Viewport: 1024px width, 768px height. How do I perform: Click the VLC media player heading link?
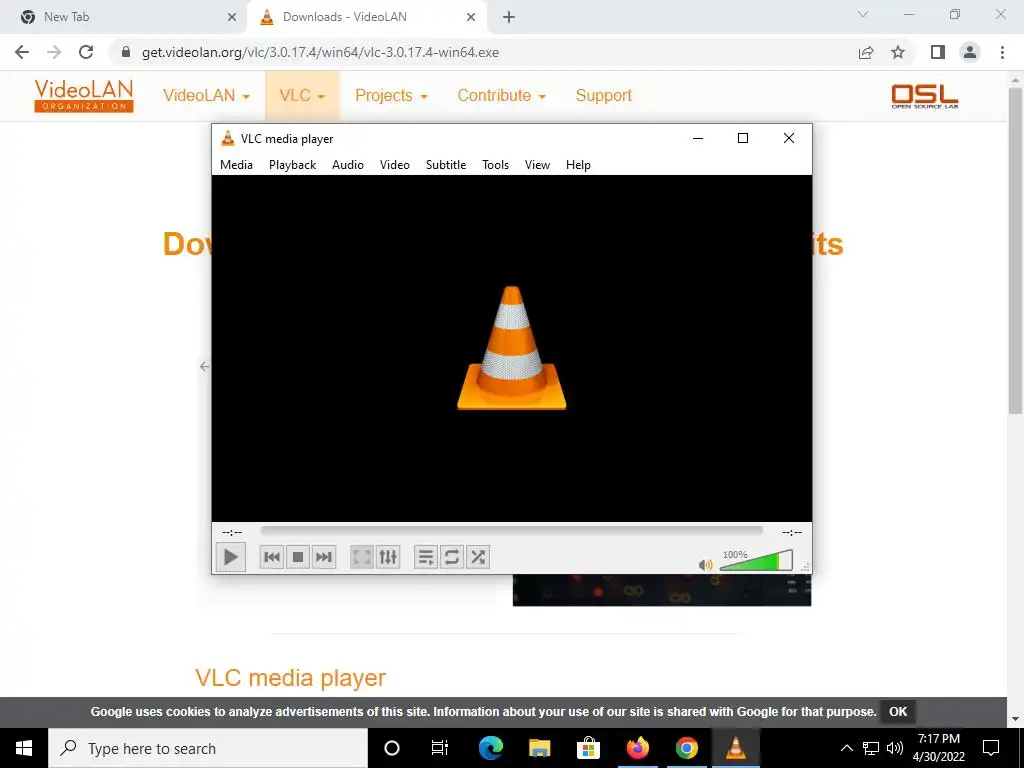(290, 678)
